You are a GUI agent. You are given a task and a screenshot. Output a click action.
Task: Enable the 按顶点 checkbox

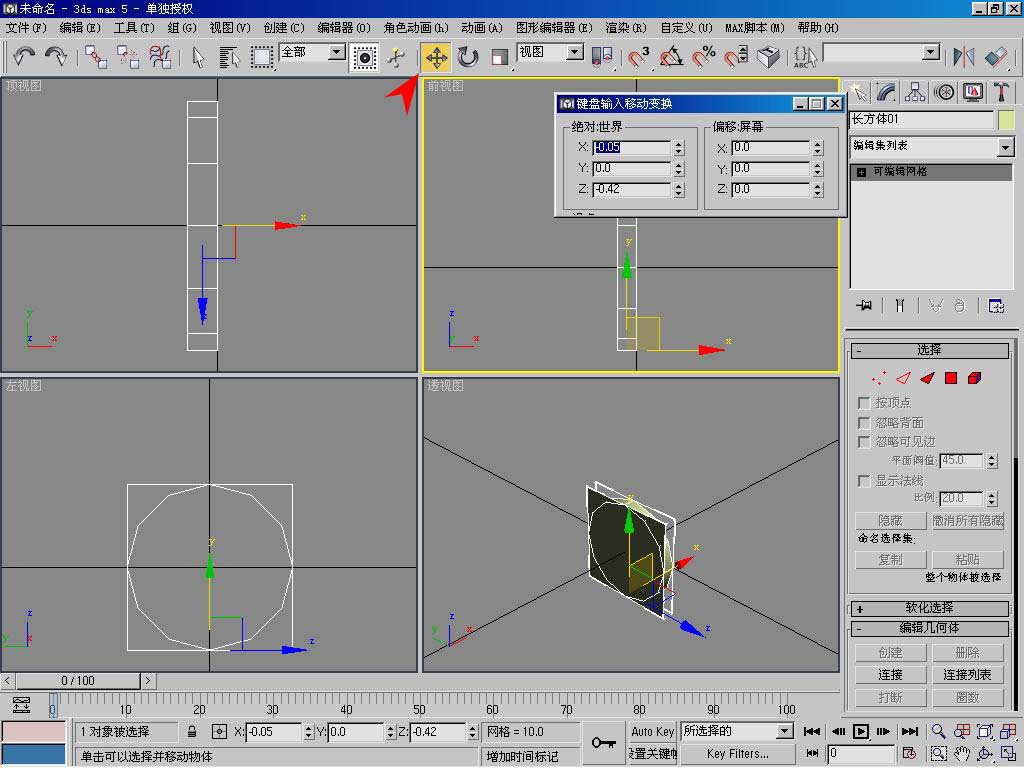[x=865, y=403]
